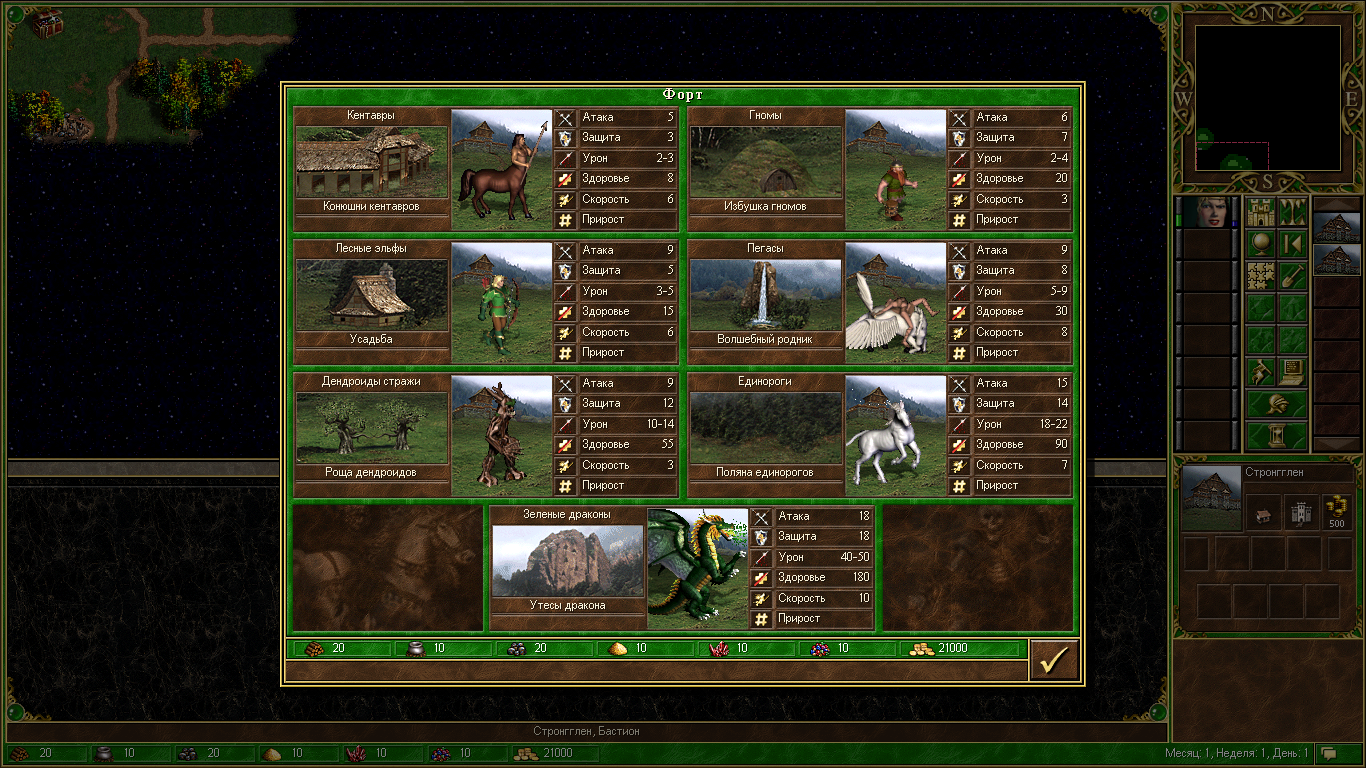
Task: Open Kingdom Overview castle button
Action: 1260,213
